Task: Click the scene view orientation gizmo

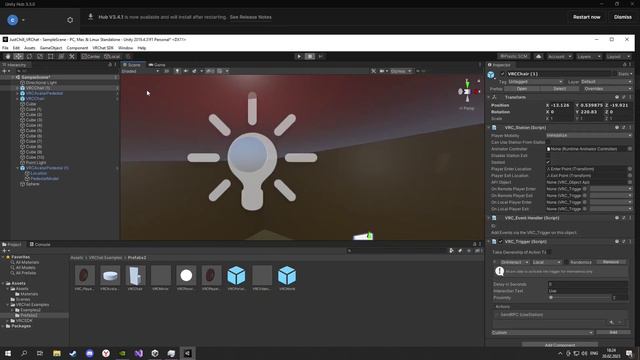Action: pyautogui.click(x=468, y=91)
